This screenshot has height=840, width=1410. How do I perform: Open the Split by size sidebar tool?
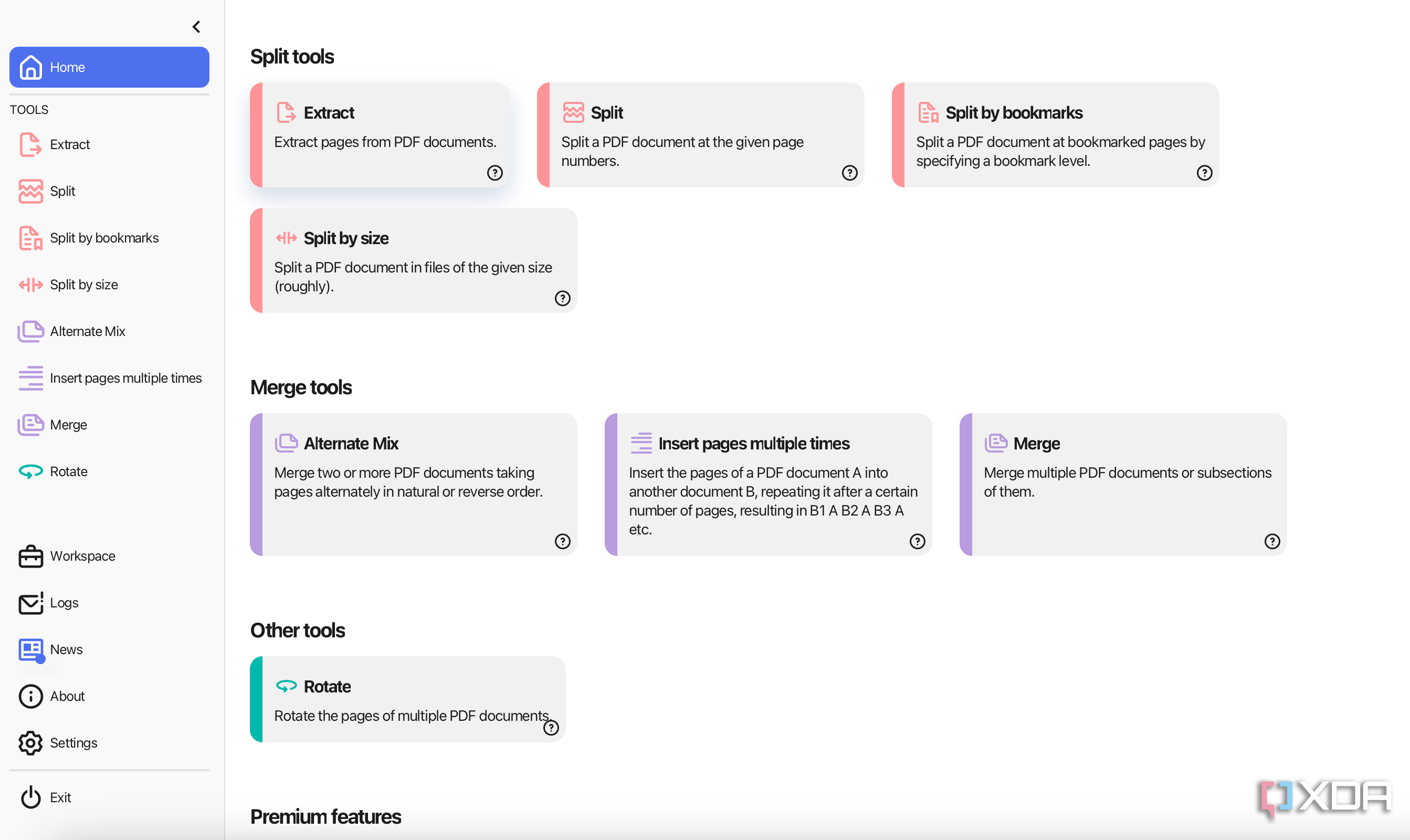pyautogui.click(x=84, y=285)
